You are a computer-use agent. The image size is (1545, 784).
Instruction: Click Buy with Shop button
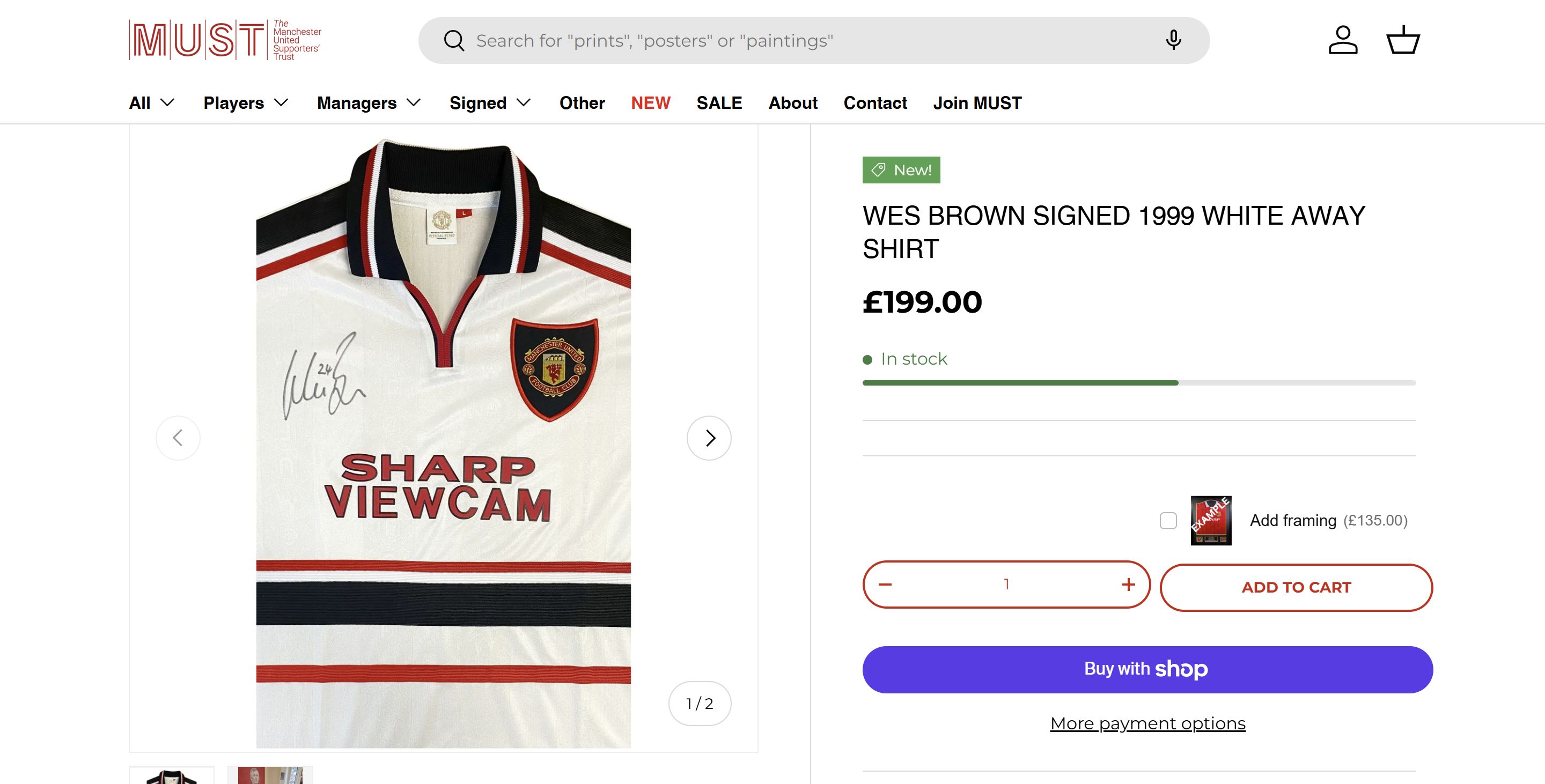pos(1147,670)
